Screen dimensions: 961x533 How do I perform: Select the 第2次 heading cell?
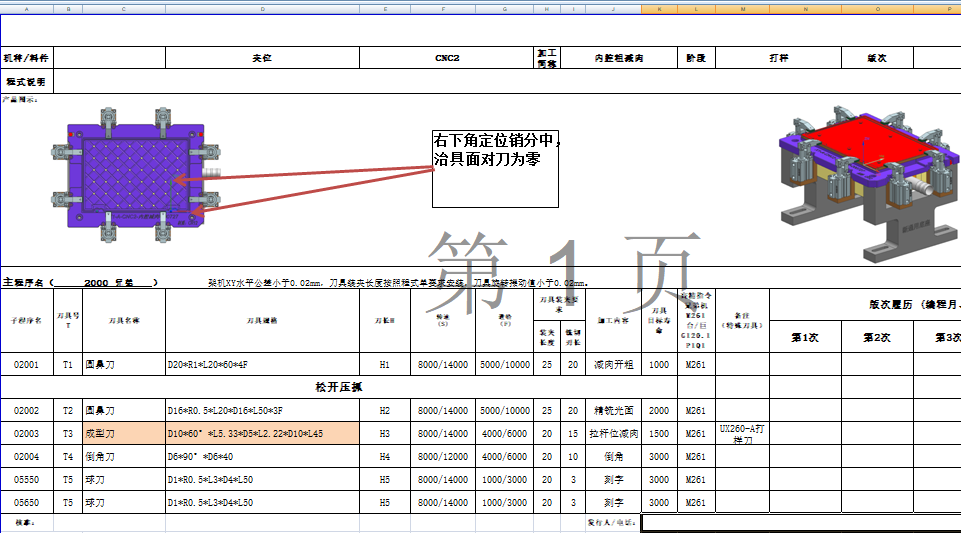[x=877, y=337]
